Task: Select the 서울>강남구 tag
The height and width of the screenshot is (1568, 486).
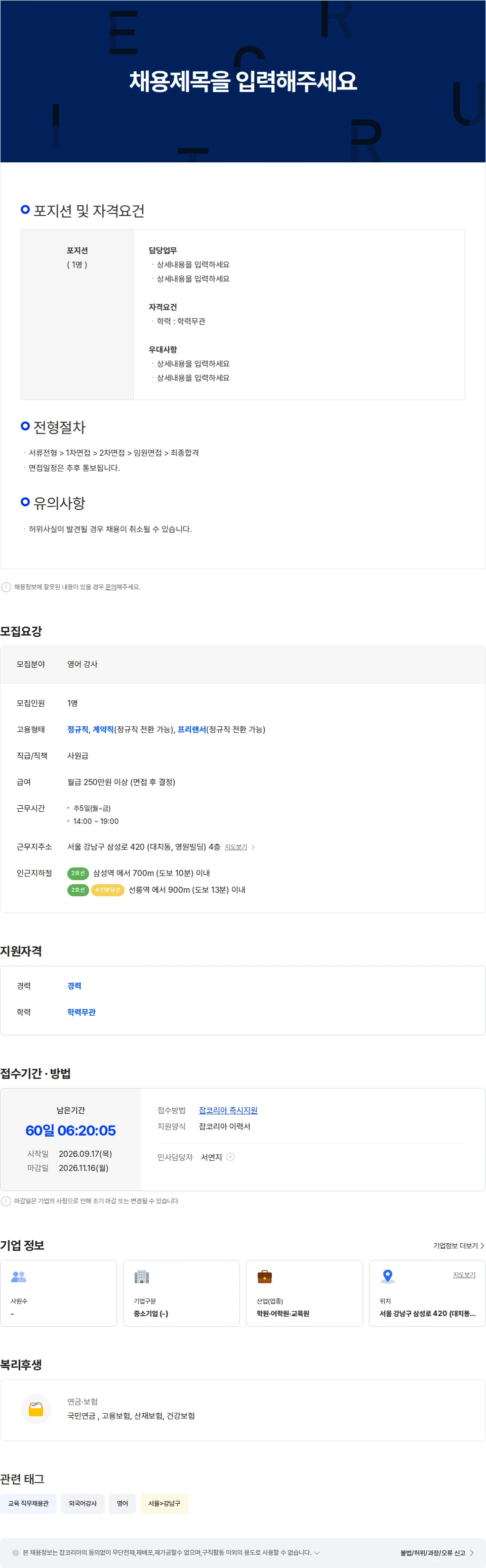Action: tap(165, 1503)
